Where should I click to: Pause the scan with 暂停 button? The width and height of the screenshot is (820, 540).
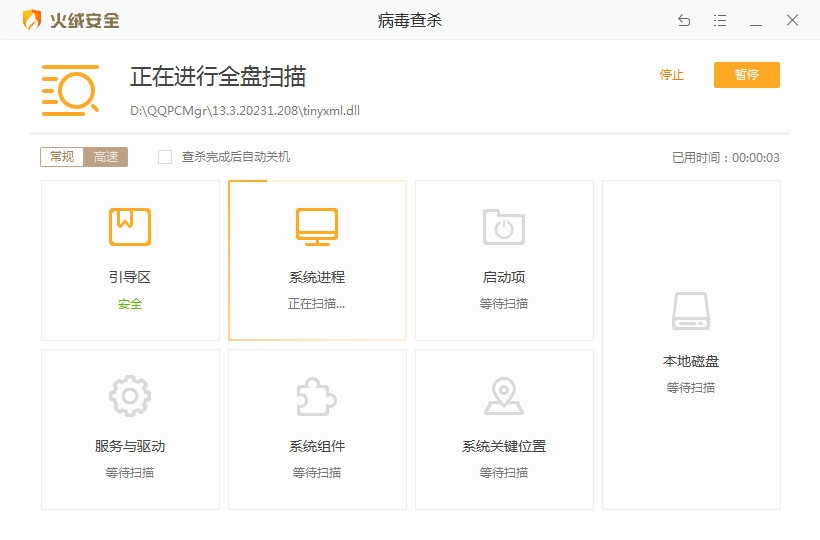point(746,75)
